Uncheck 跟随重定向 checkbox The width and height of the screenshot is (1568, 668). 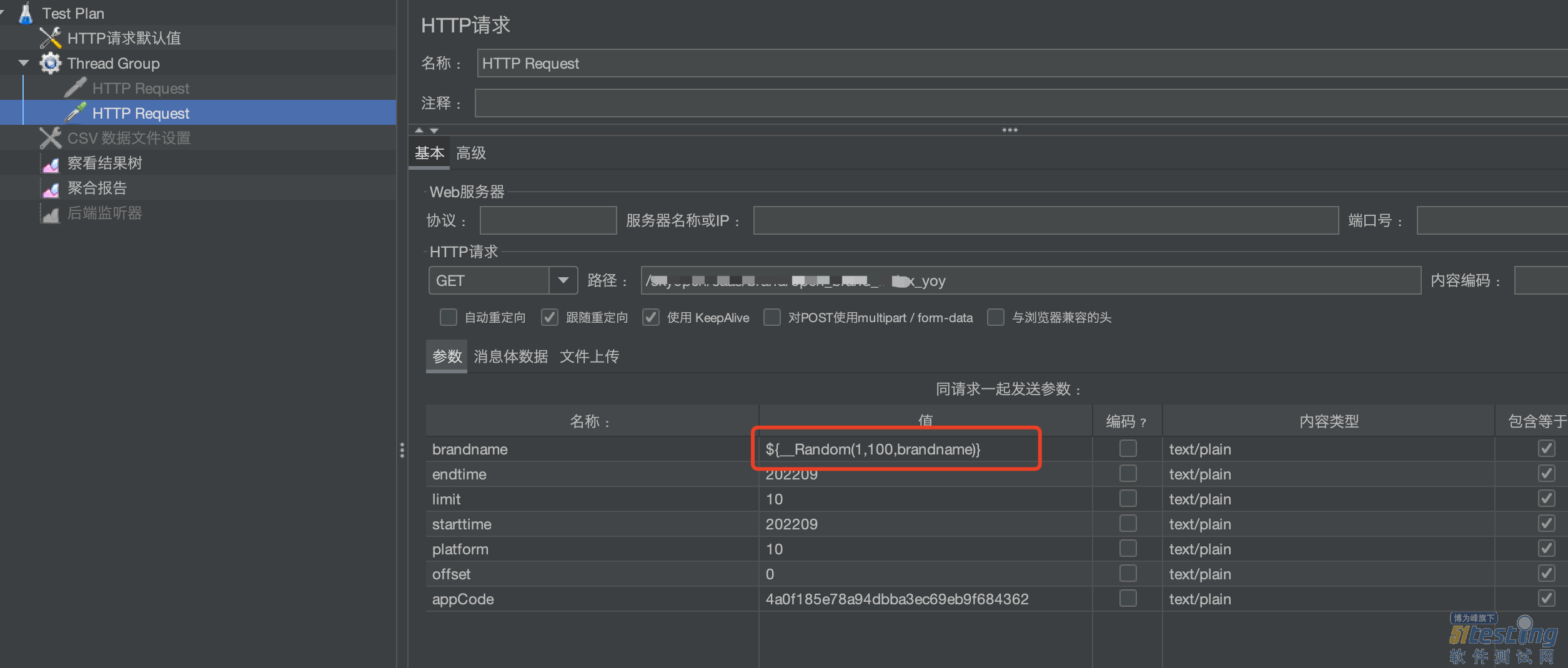coord(549,317)
